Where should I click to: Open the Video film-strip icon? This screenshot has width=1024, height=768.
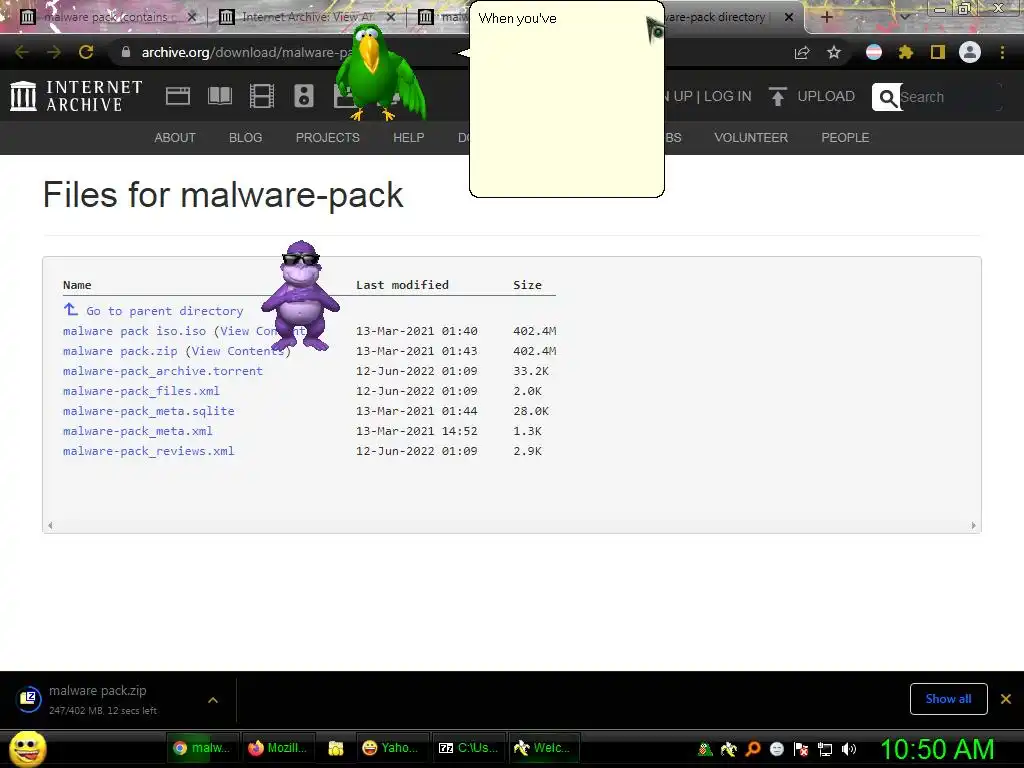coord(262,96)
